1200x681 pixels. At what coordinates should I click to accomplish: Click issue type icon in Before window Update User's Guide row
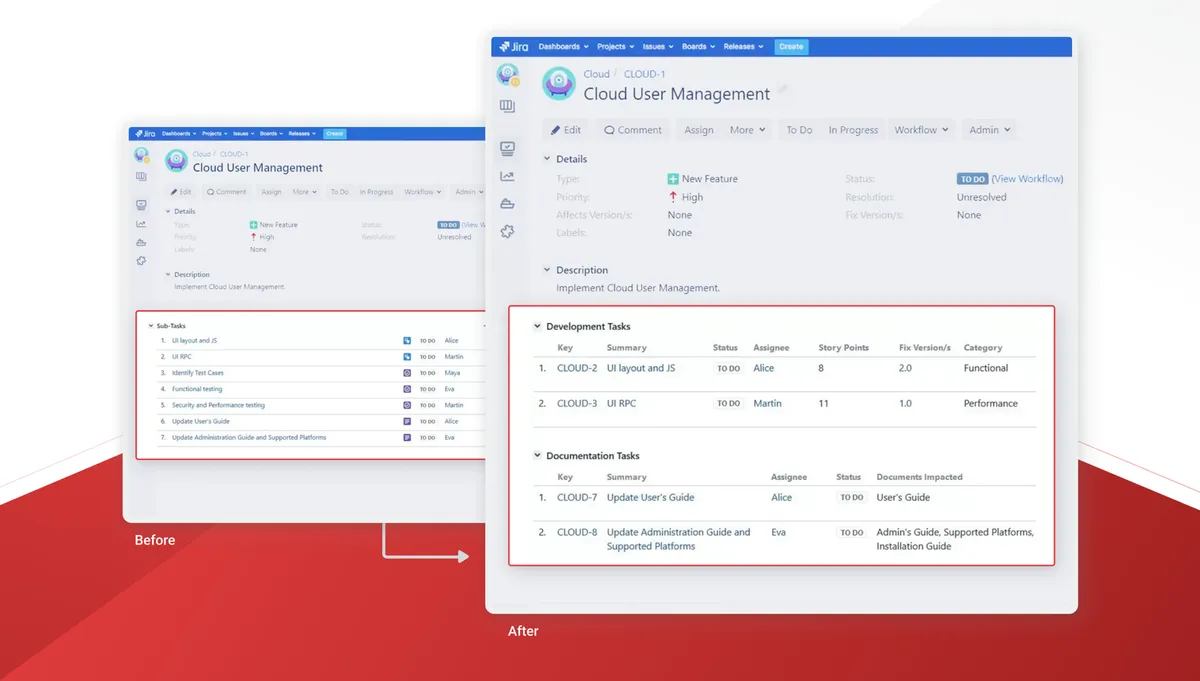[x=407, y=421]
